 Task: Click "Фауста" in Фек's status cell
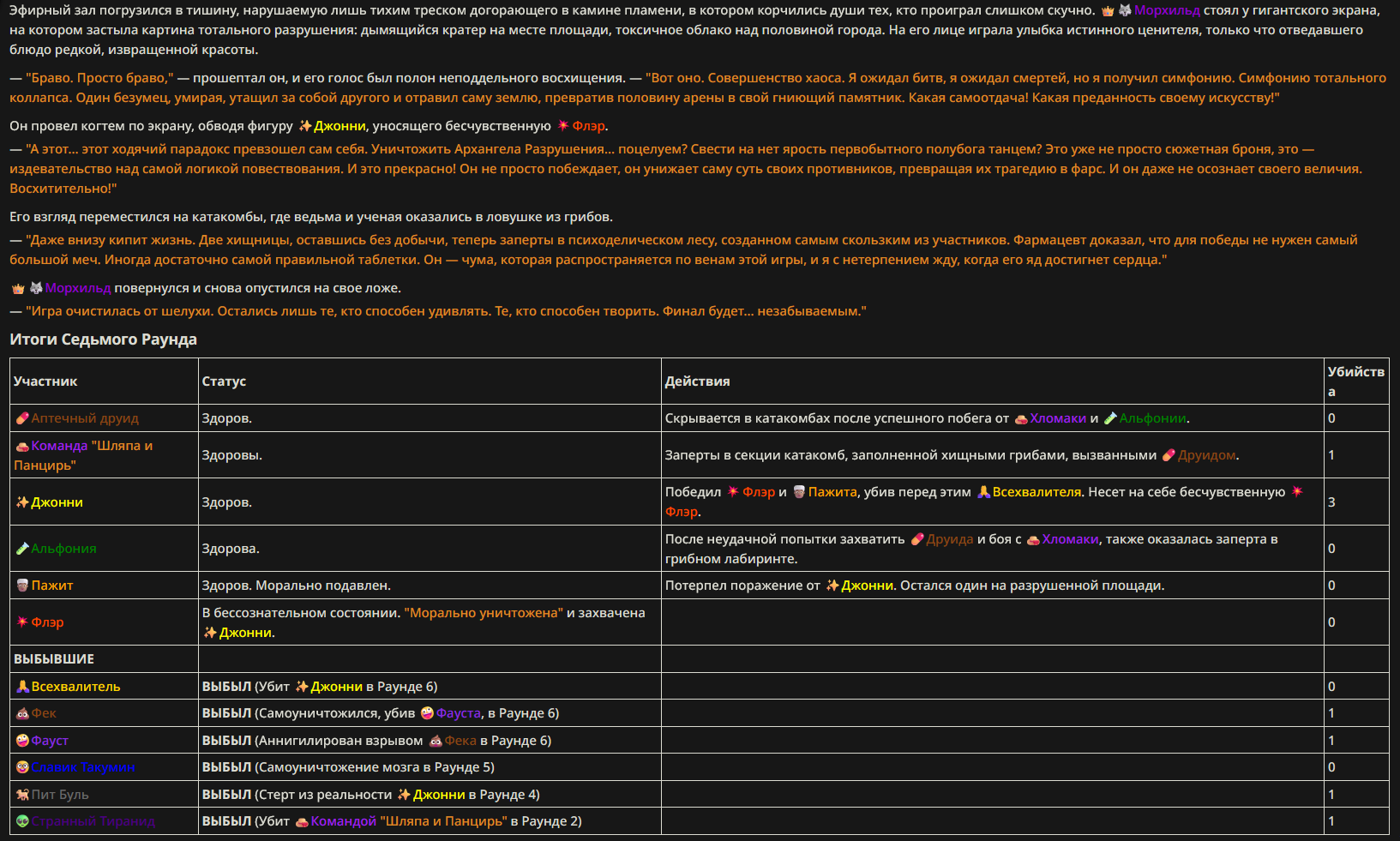pos(459,713)
